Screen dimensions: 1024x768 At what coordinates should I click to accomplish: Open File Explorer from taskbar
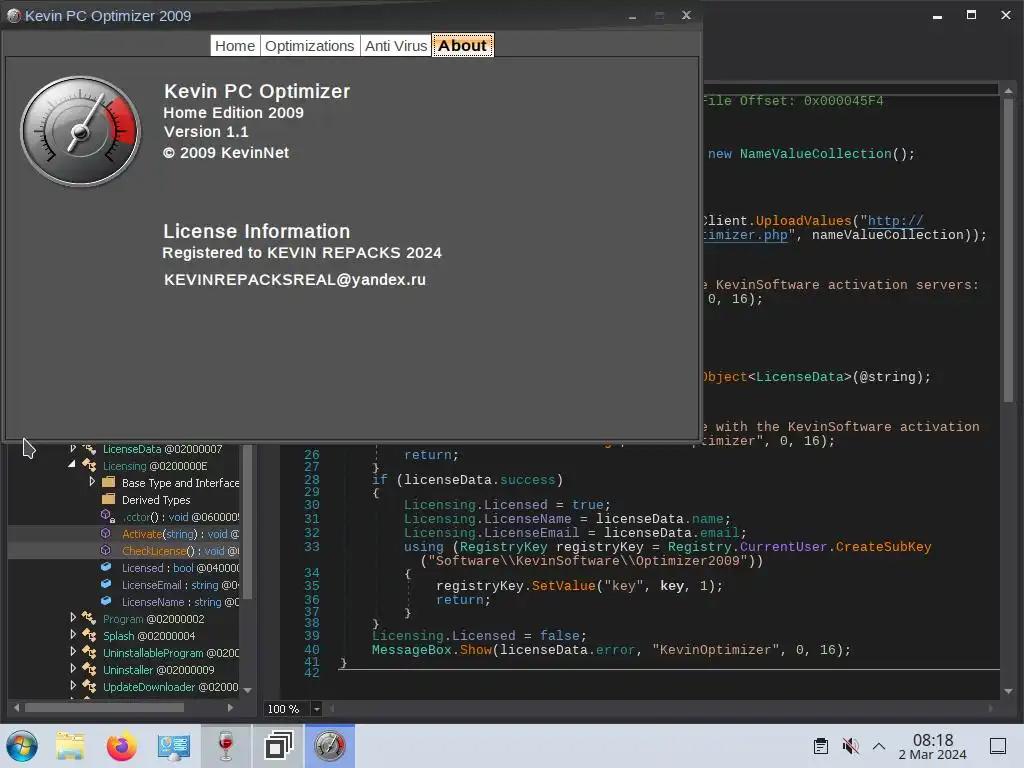[70, 746]
